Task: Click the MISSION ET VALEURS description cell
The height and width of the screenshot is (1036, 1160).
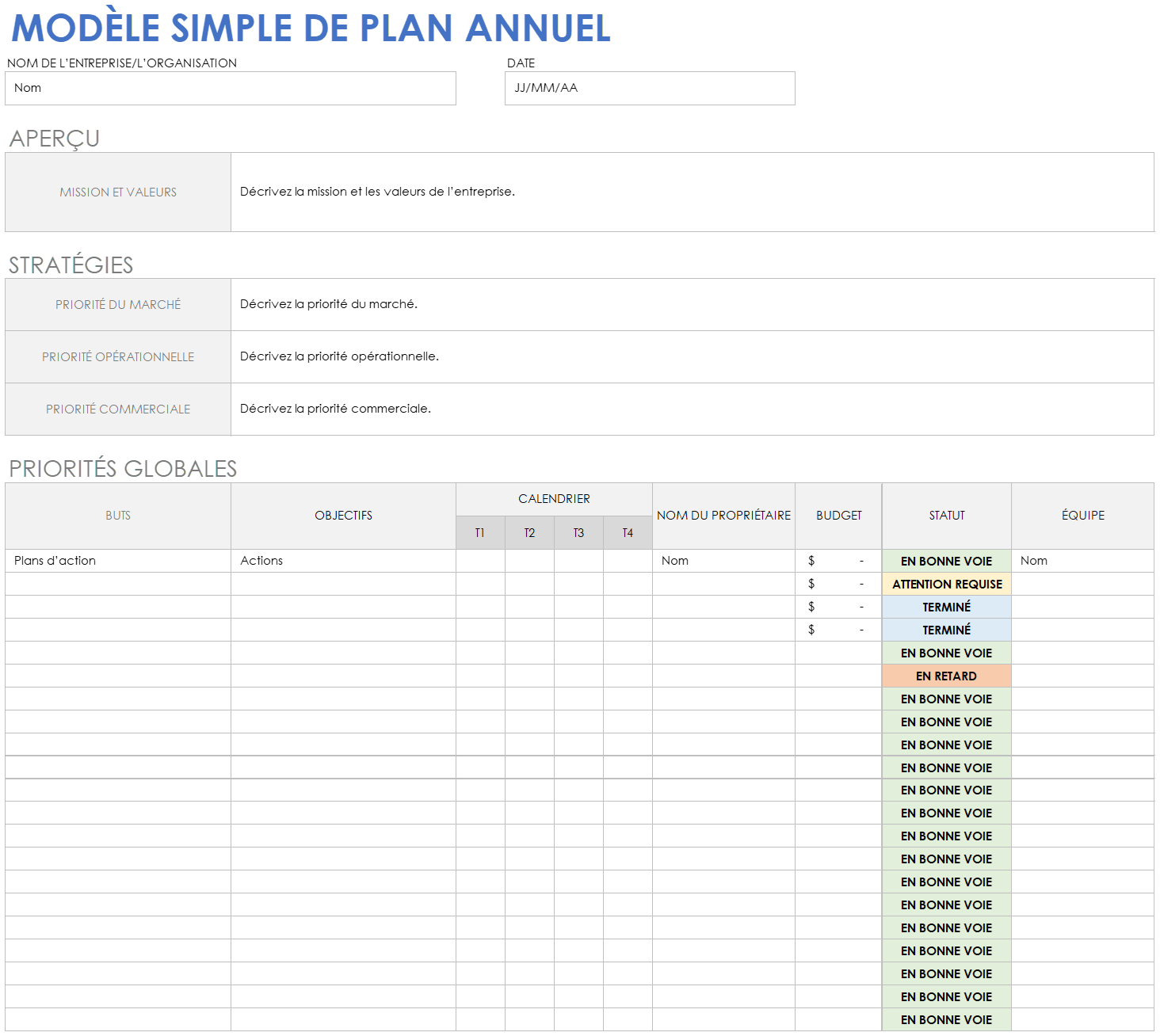Action: 689,192
